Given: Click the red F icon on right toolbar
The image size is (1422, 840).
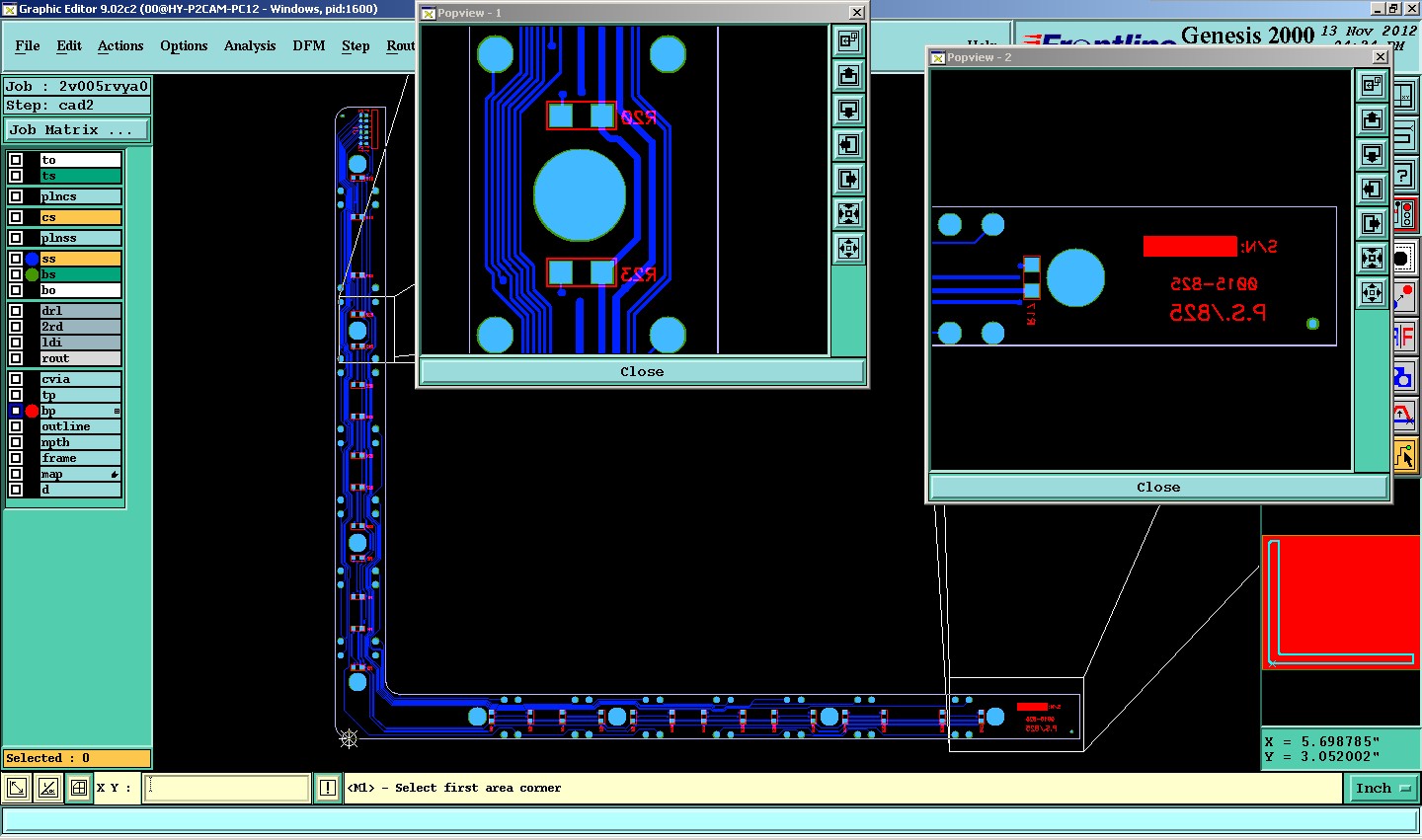Looking at the screenshot, I should click(x=1405, y=337).
